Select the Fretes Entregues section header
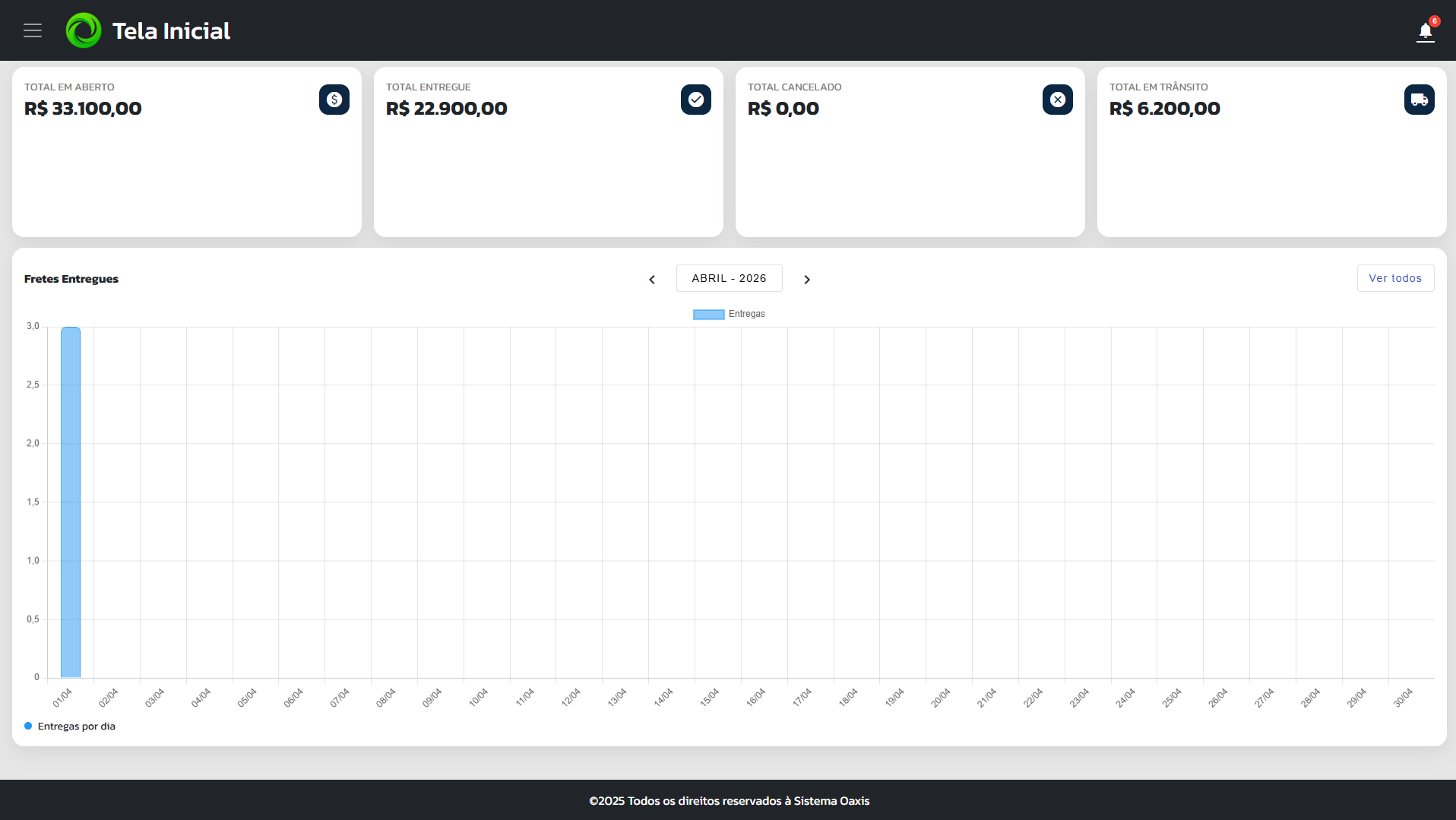Screen dimensions: 1456x820 (x=71, y=278)
